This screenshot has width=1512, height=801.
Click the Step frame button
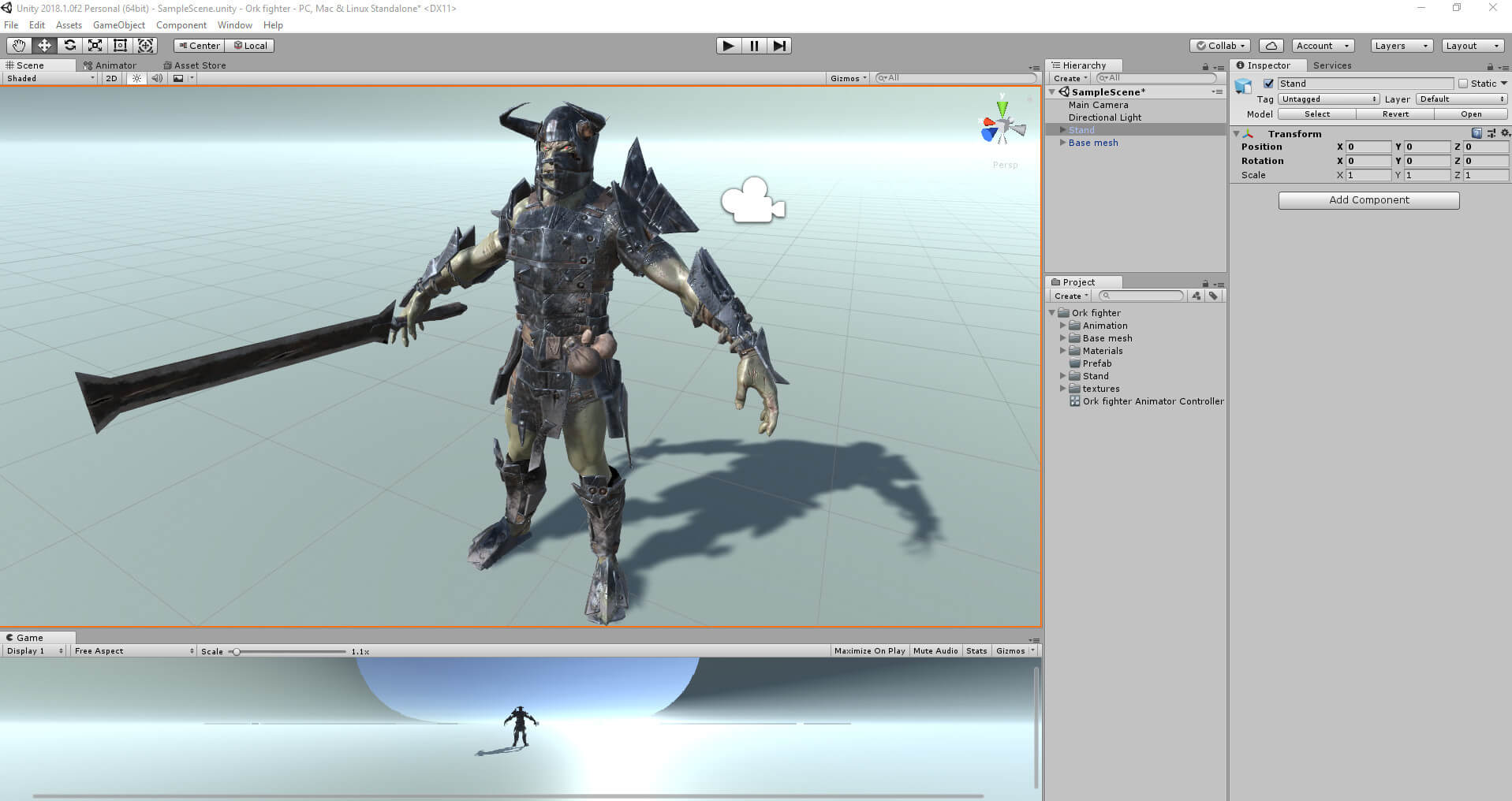pos(779,46)
